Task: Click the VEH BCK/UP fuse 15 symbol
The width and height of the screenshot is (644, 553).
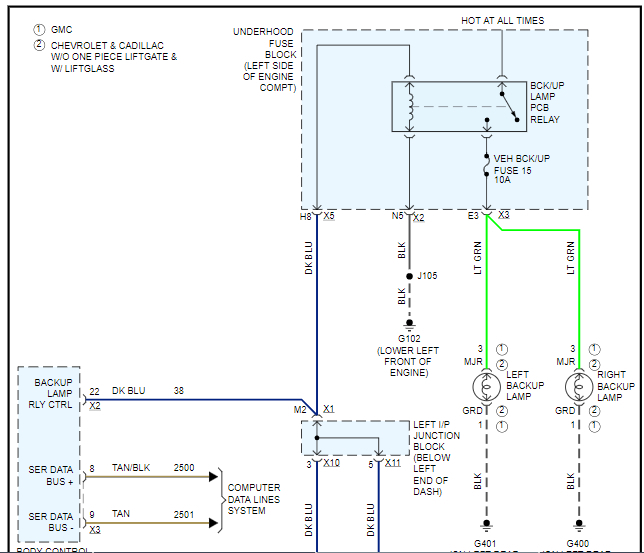Action: coord(486,166)
